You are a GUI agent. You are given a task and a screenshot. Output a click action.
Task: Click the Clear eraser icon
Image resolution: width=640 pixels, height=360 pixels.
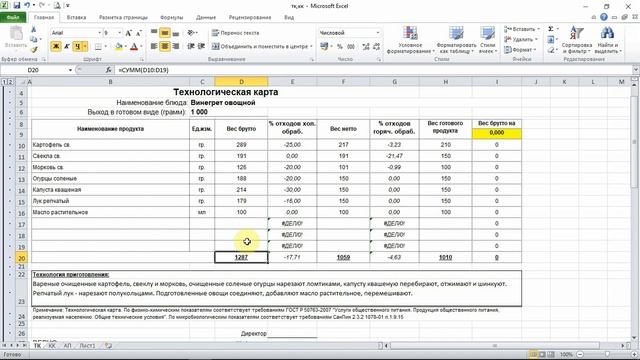(x=551, y=49)
